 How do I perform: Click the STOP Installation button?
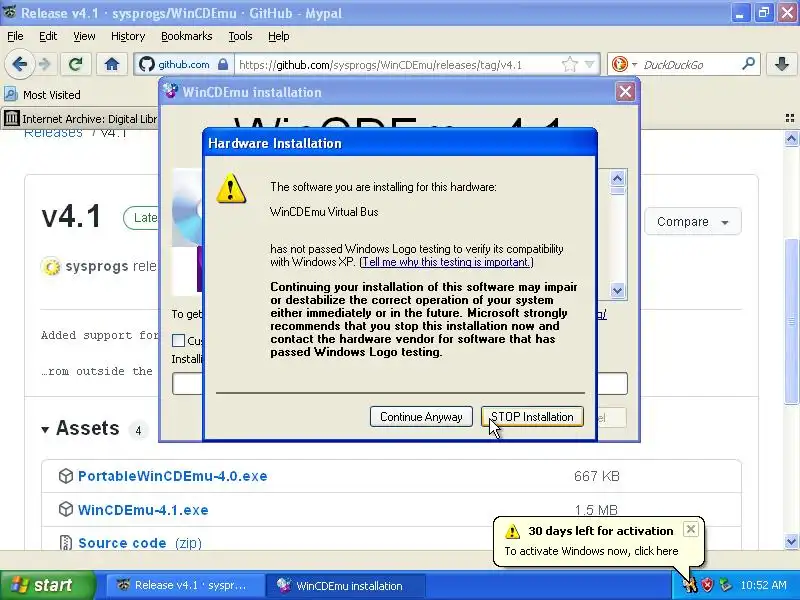(x=532, y=417)
